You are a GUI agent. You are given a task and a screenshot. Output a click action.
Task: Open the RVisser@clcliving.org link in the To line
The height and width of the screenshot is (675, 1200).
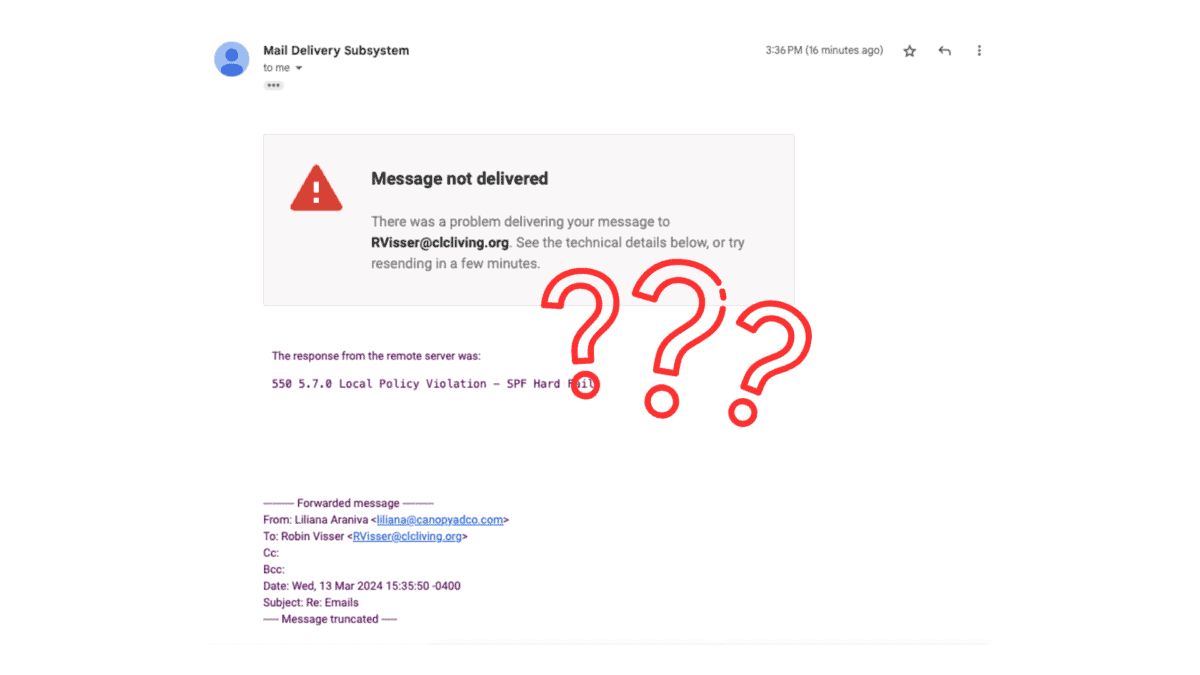tap(408, 537)
